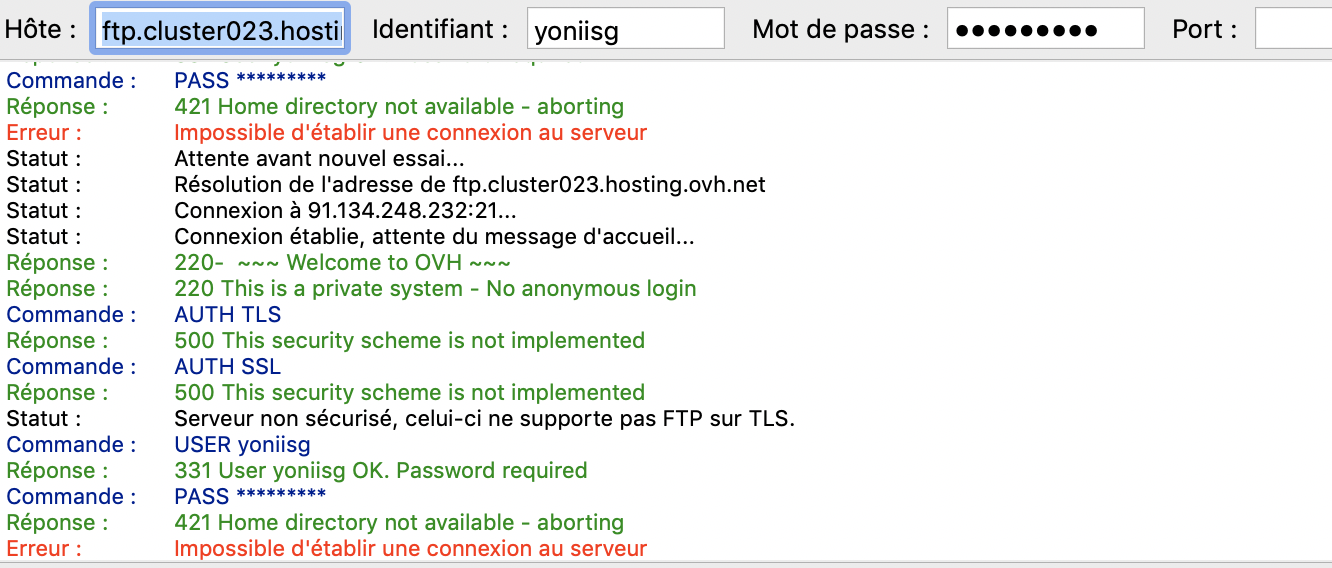Screen dimensions: 1332x568
Task: Click the Hôte server address field
Action: 221,30
